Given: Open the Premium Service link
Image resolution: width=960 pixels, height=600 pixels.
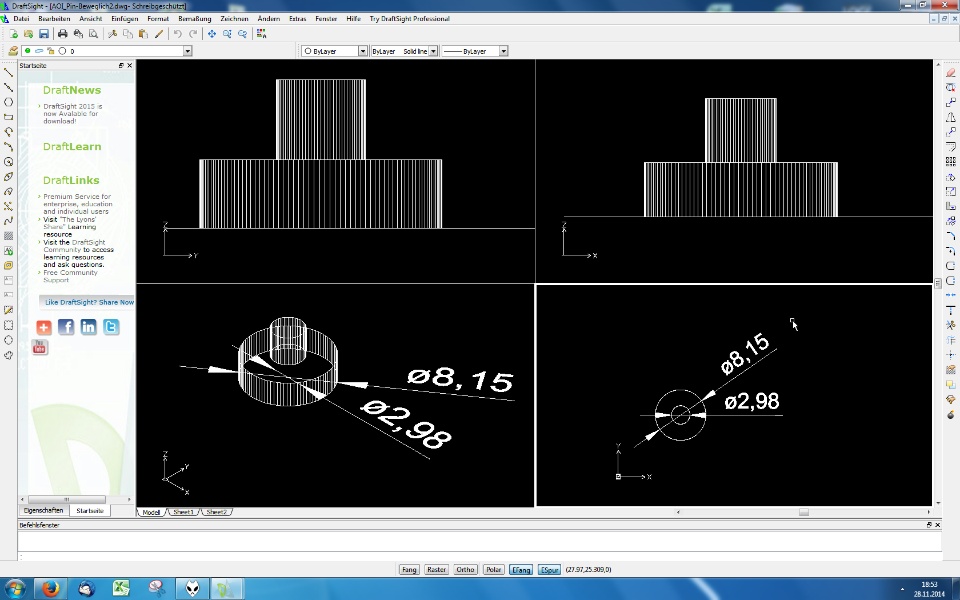Looking at the screenshot, I should [78, 204].
